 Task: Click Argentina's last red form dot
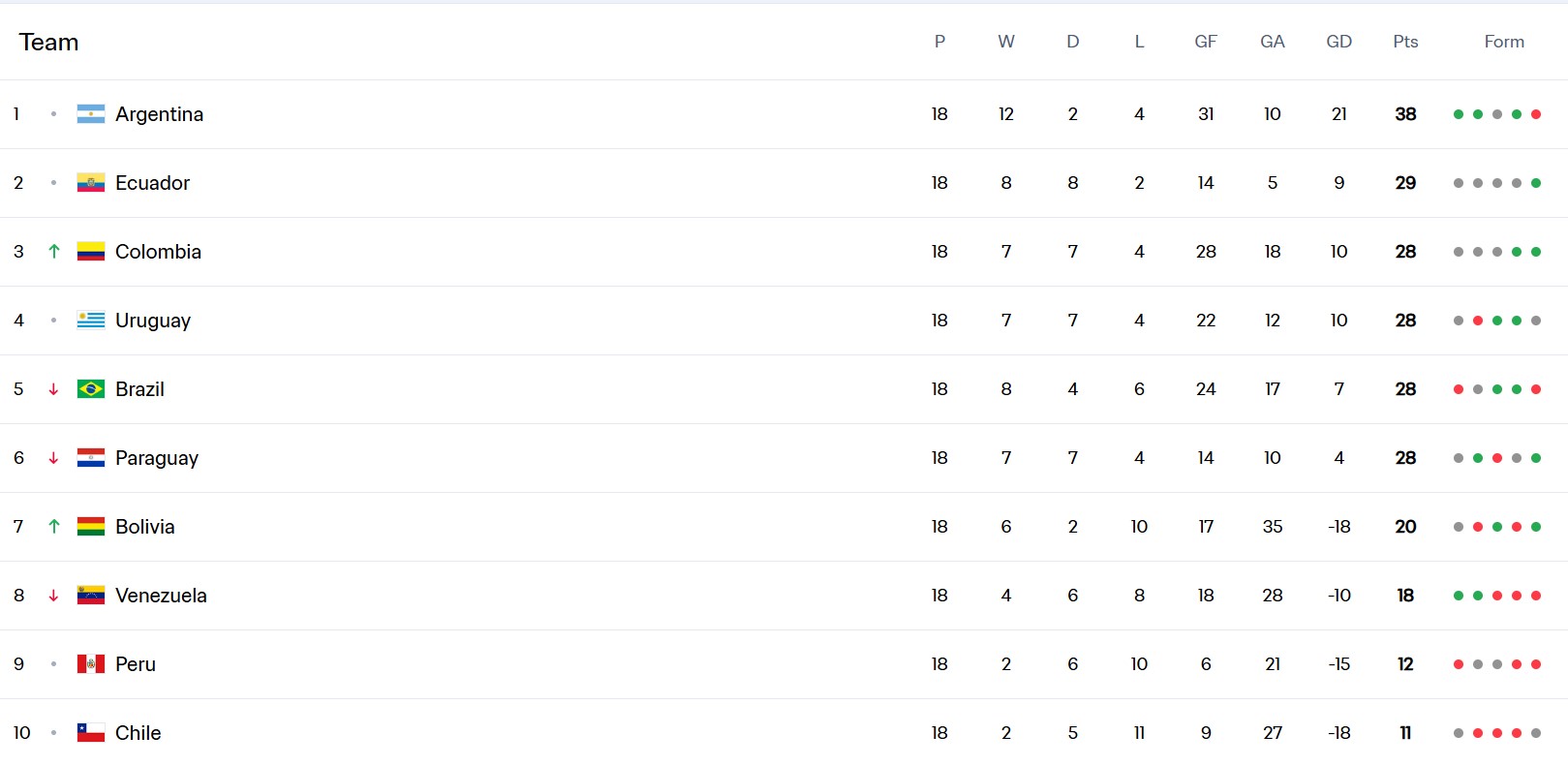tap(1536, 114)
